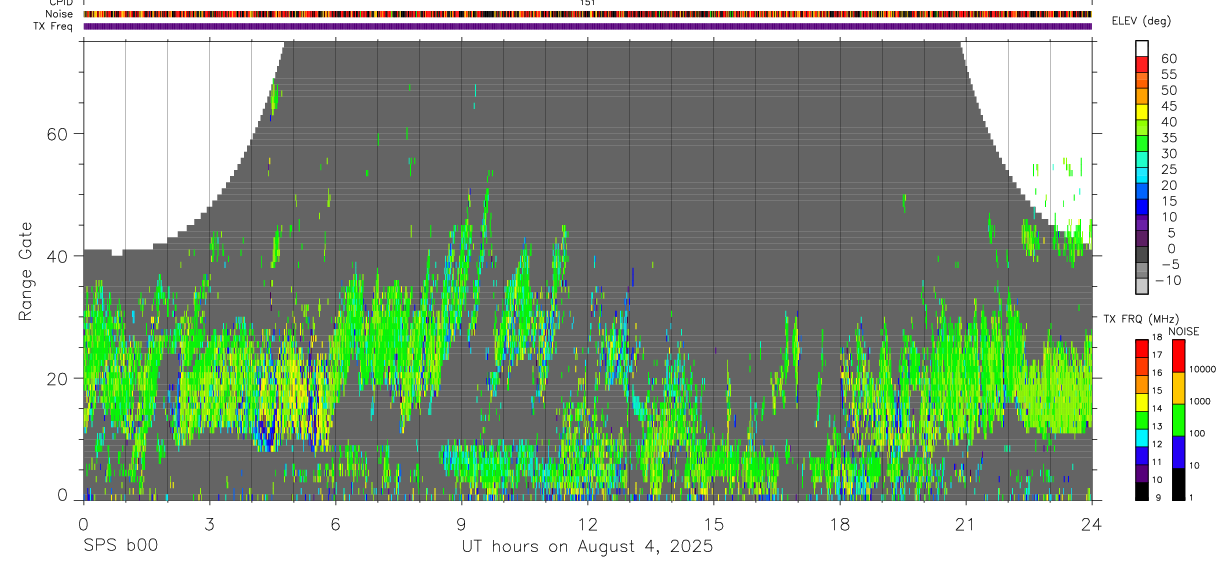Click the SPS b00 station label

[x=120, y=546]
